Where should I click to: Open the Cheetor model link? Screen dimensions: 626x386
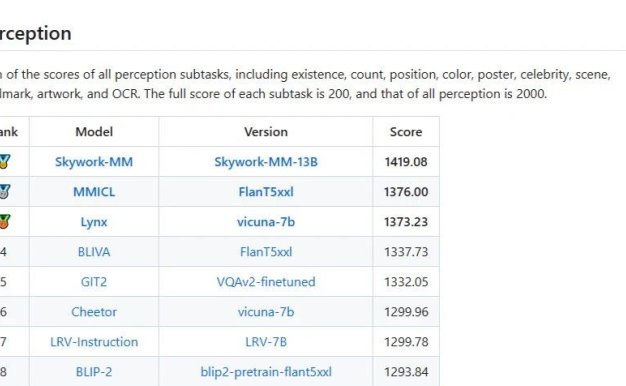tap(94, 312)
